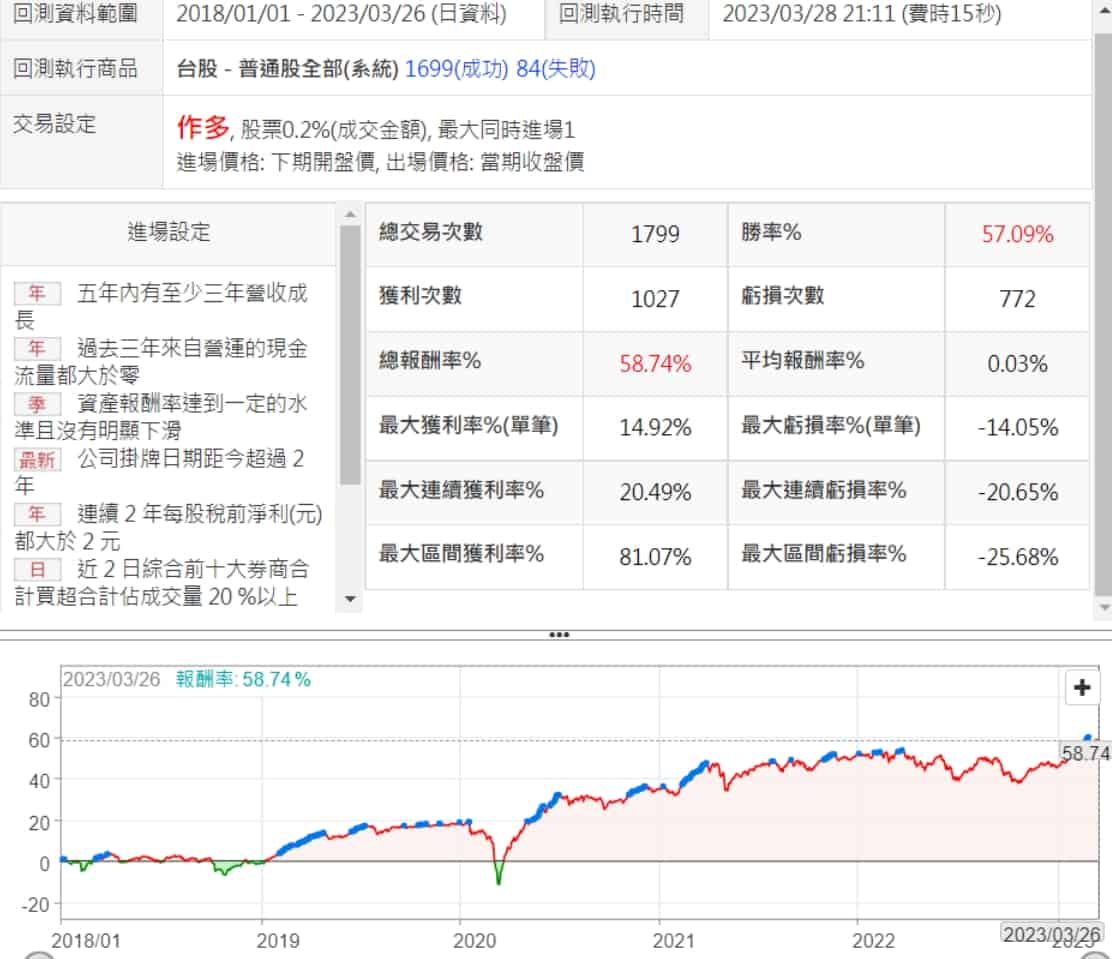Click the 年 tag beside 過去三年來自營運的現金流量
The width and height of the screenshot is (1112, 959).
coord(36,349)
